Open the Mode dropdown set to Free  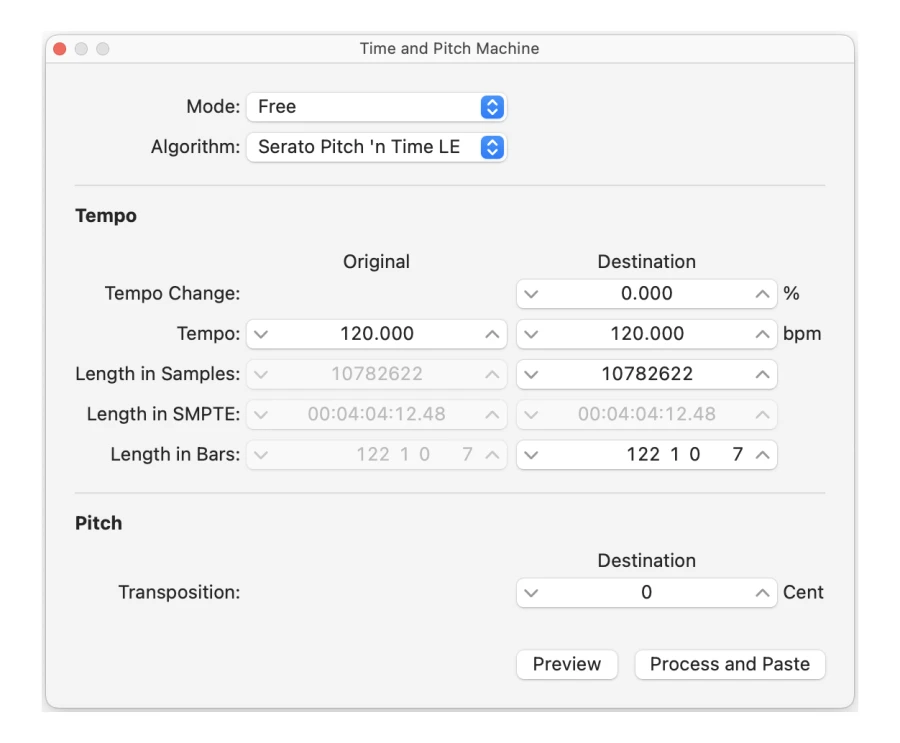376,107
